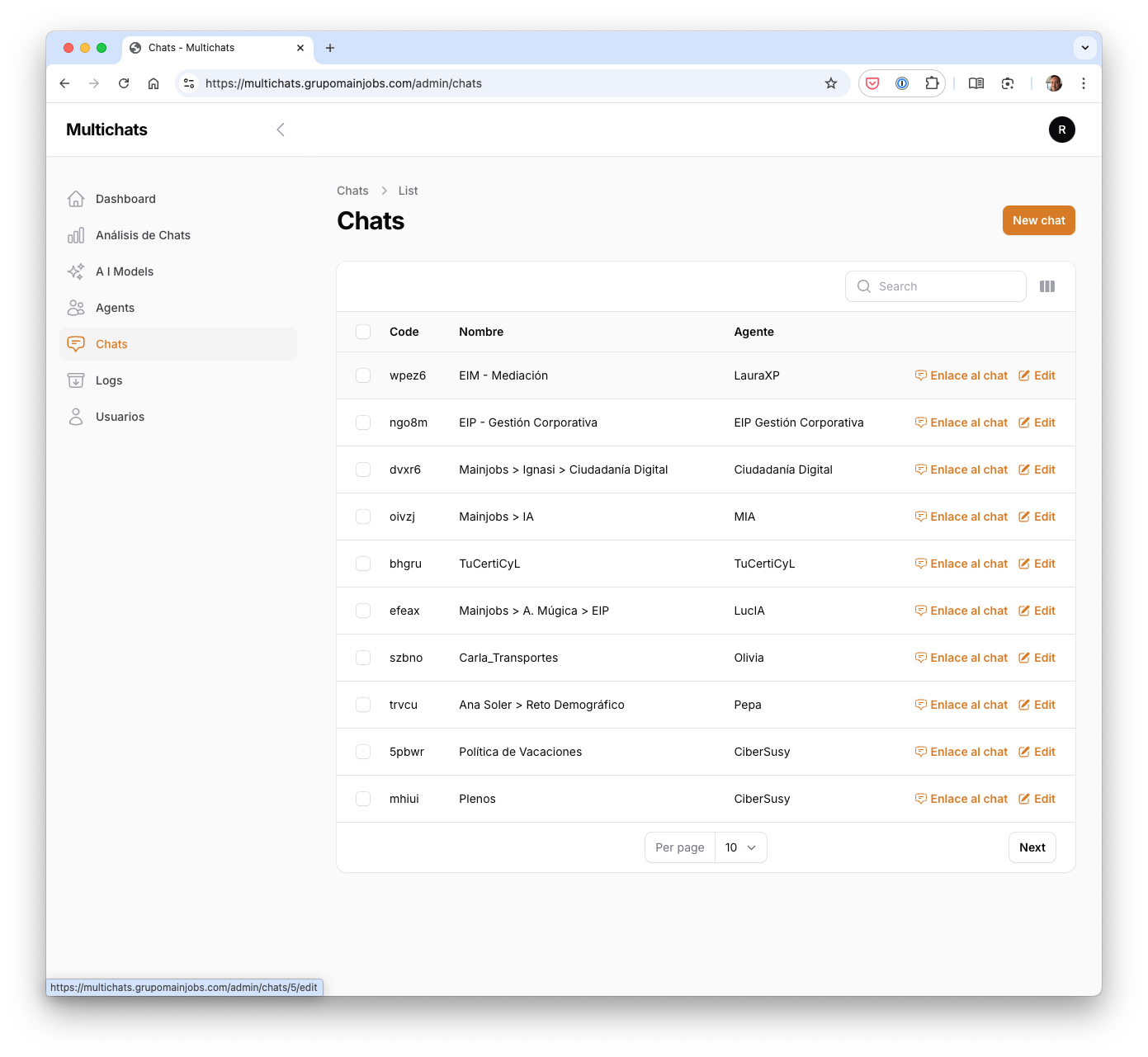Image resolution: width=1148 pixels, height=1057 pixels.
Task: Open the Per page dropdown
Action: [x=740, y=847]
